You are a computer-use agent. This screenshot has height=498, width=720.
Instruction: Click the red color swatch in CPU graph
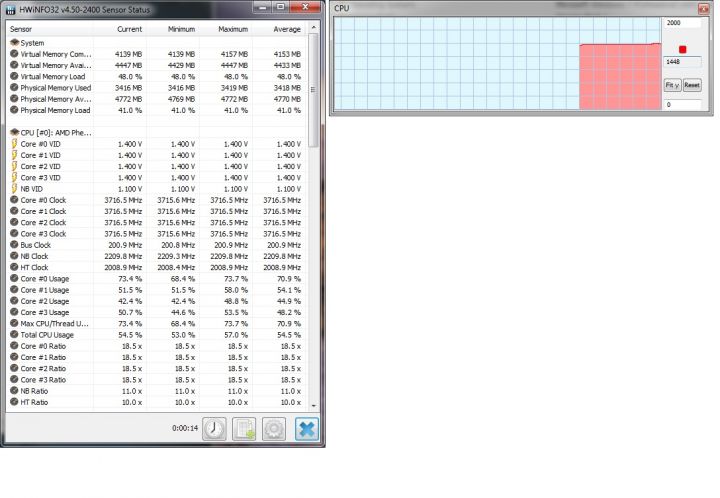pos(682,50)
